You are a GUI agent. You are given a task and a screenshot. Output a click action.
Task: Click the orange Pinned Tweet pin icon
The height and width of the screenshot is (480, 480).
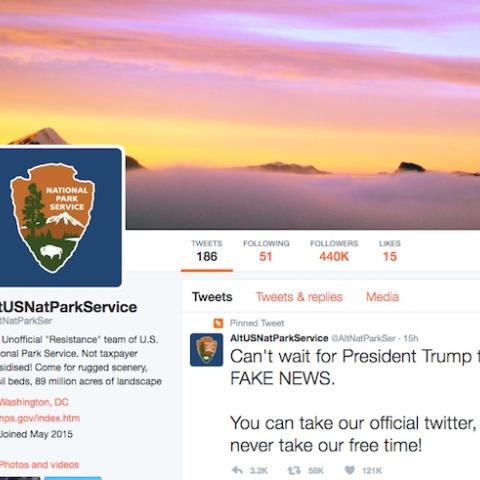218,323
